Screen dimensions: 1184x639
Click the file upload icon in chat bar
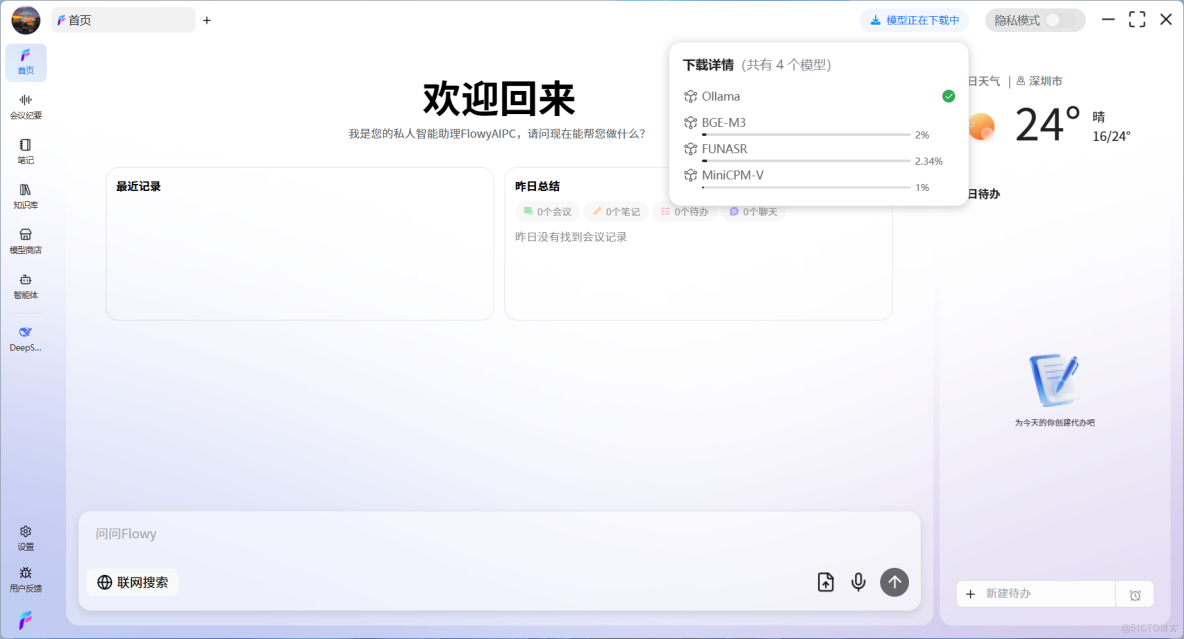pos(825,581)
